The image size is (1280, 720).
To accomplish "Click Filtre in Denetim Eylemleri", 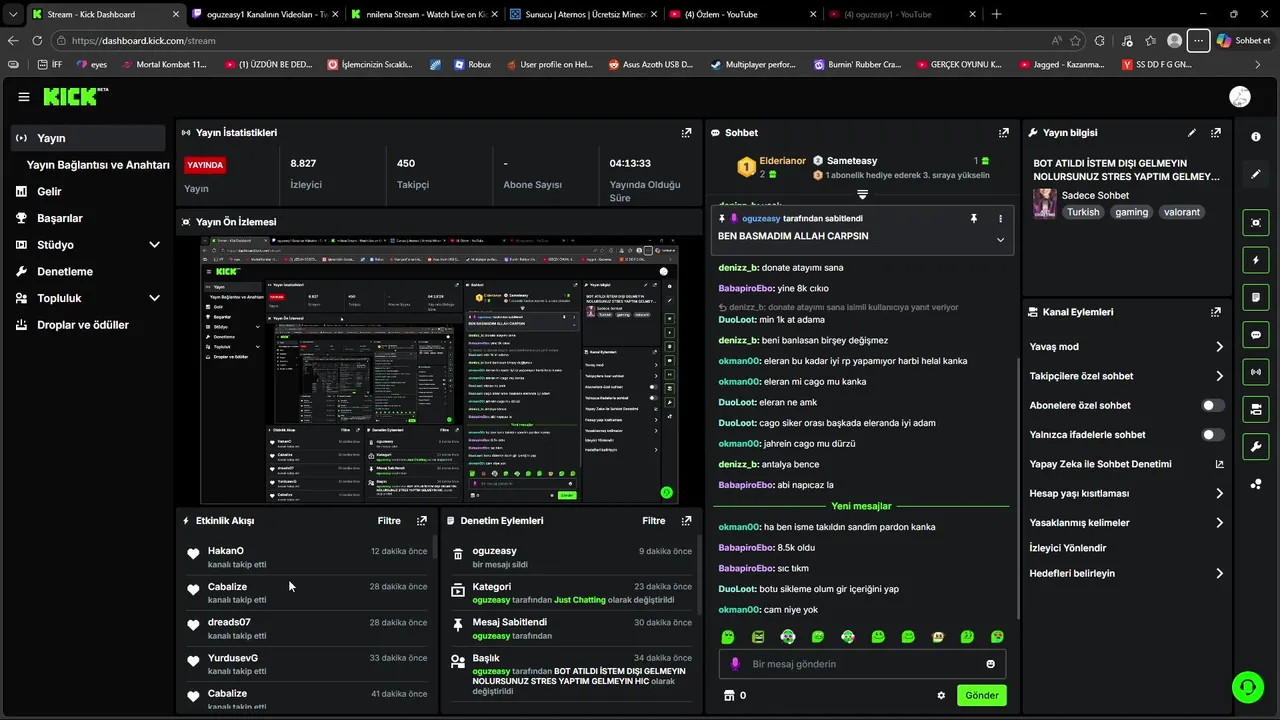I will tap(653, 521).
